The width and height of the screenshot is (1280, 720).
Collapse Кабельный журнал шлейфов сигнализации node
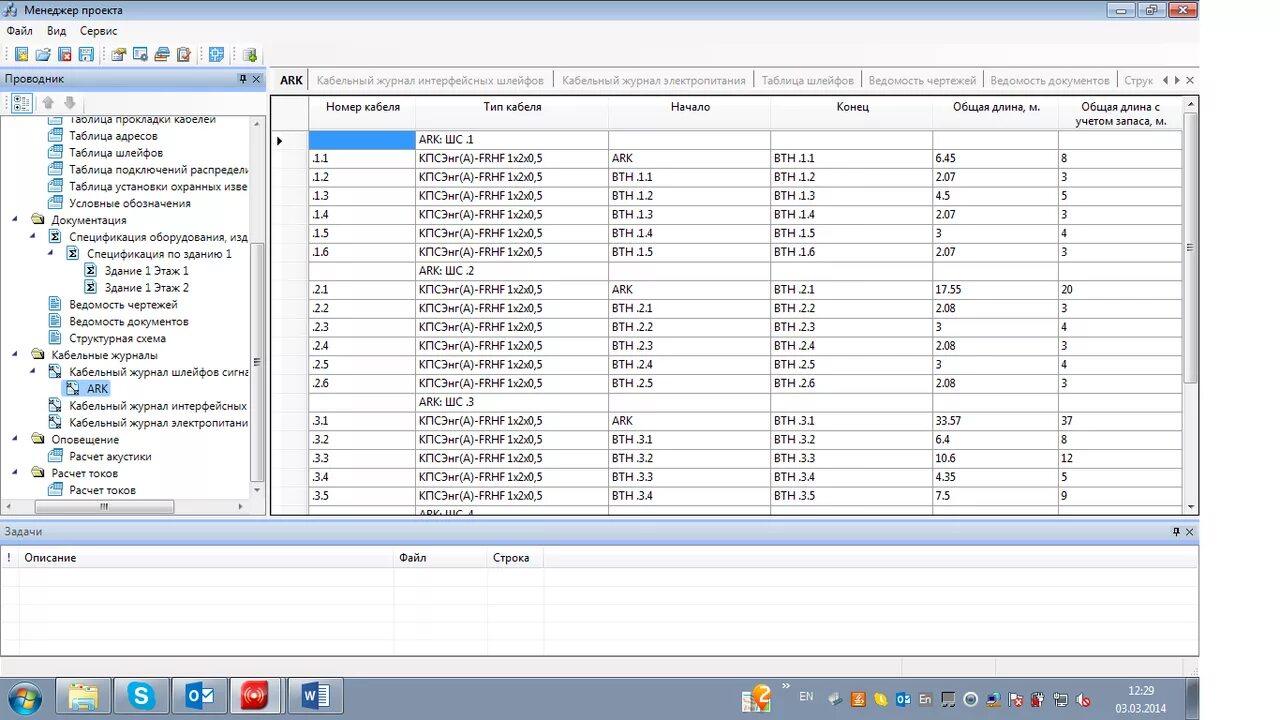pos(33,372)
